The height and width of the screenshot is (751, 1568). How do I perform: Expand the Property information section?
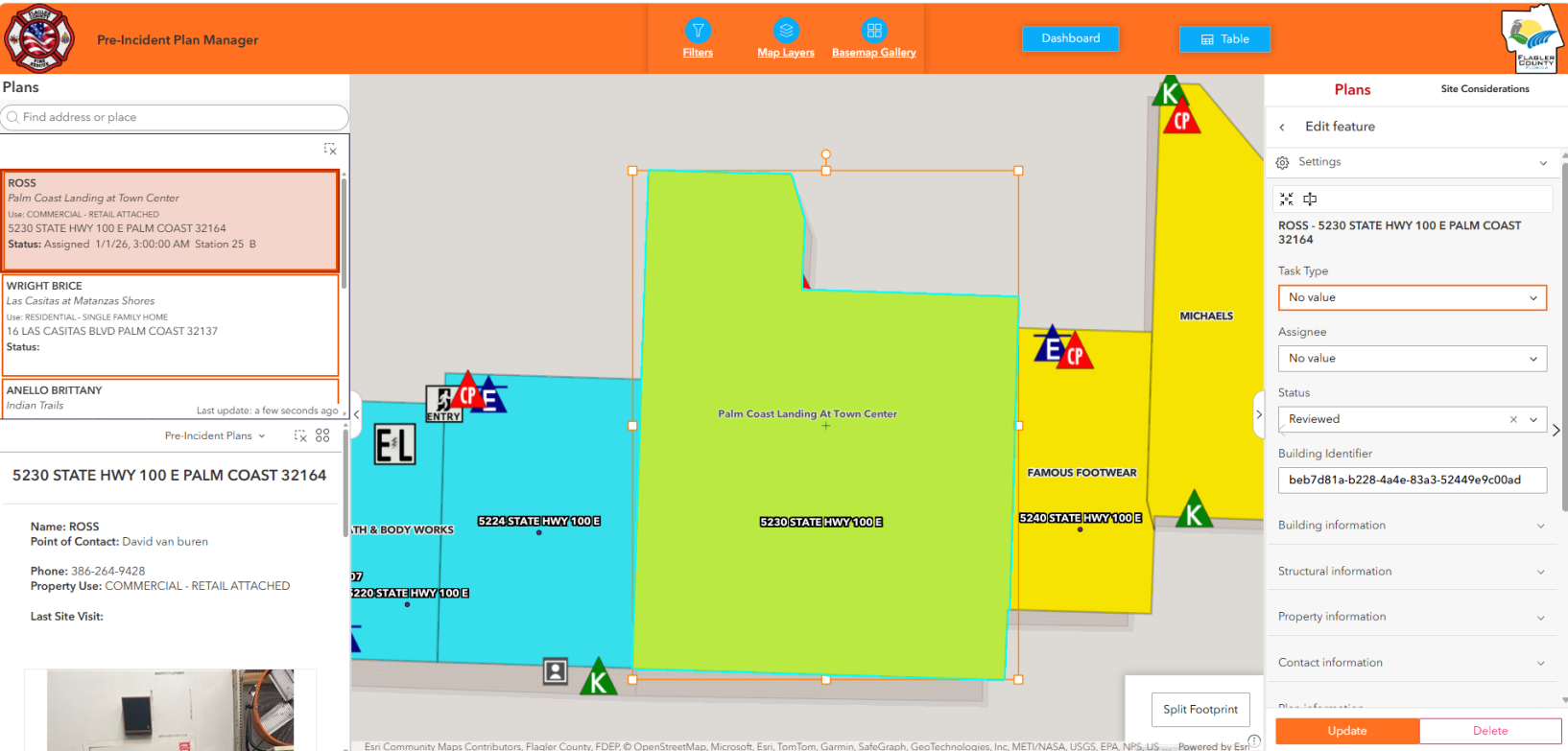pos(1413,617)
